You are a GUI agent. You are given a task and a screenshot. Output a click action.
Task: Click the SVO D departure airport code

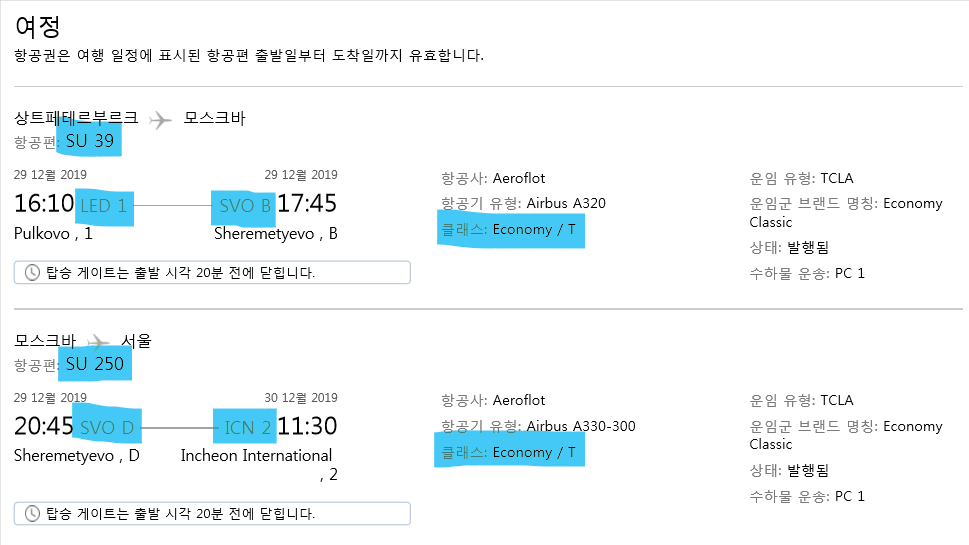(107, 428)
